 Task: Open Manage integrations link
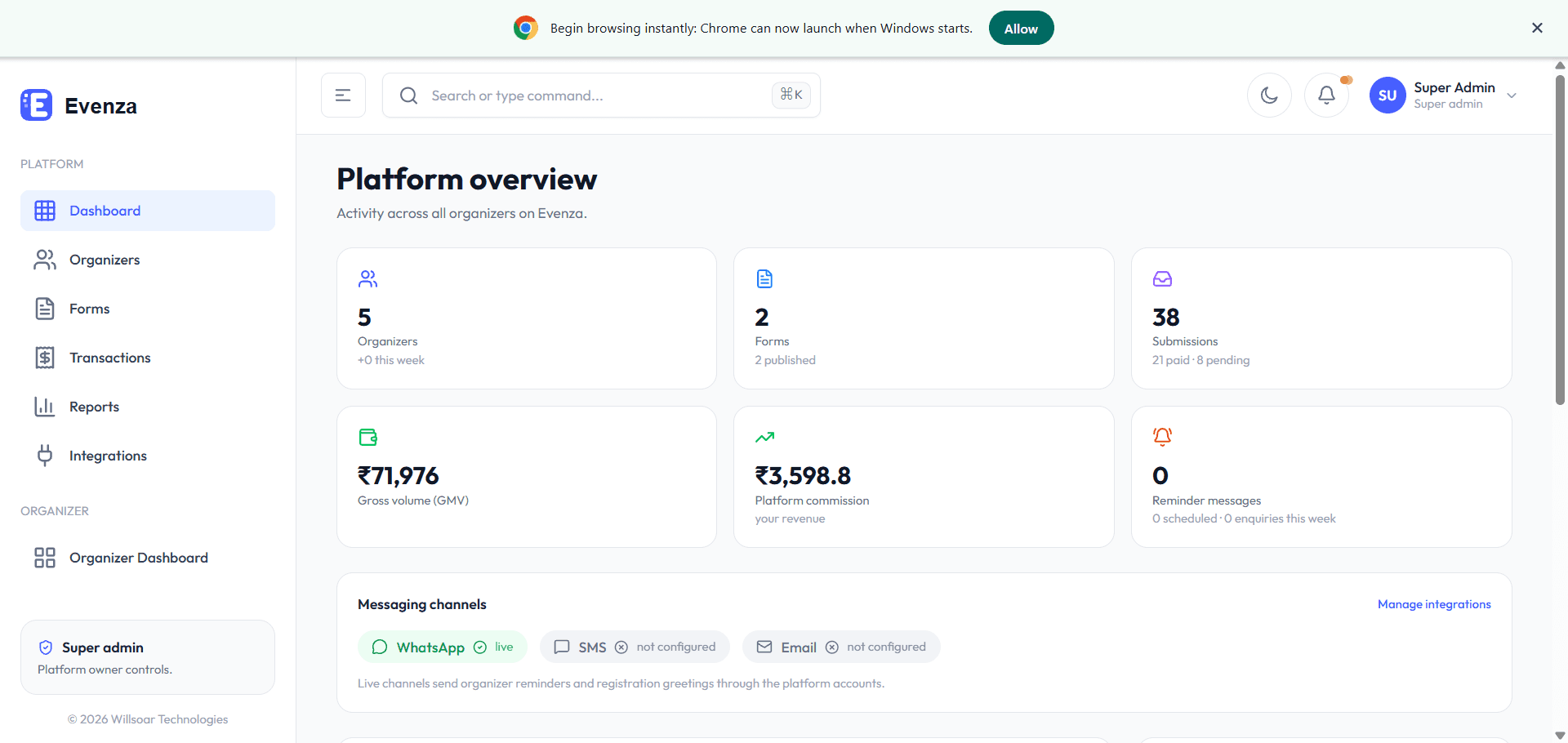pyautogui.click(x=1434, y=604)
